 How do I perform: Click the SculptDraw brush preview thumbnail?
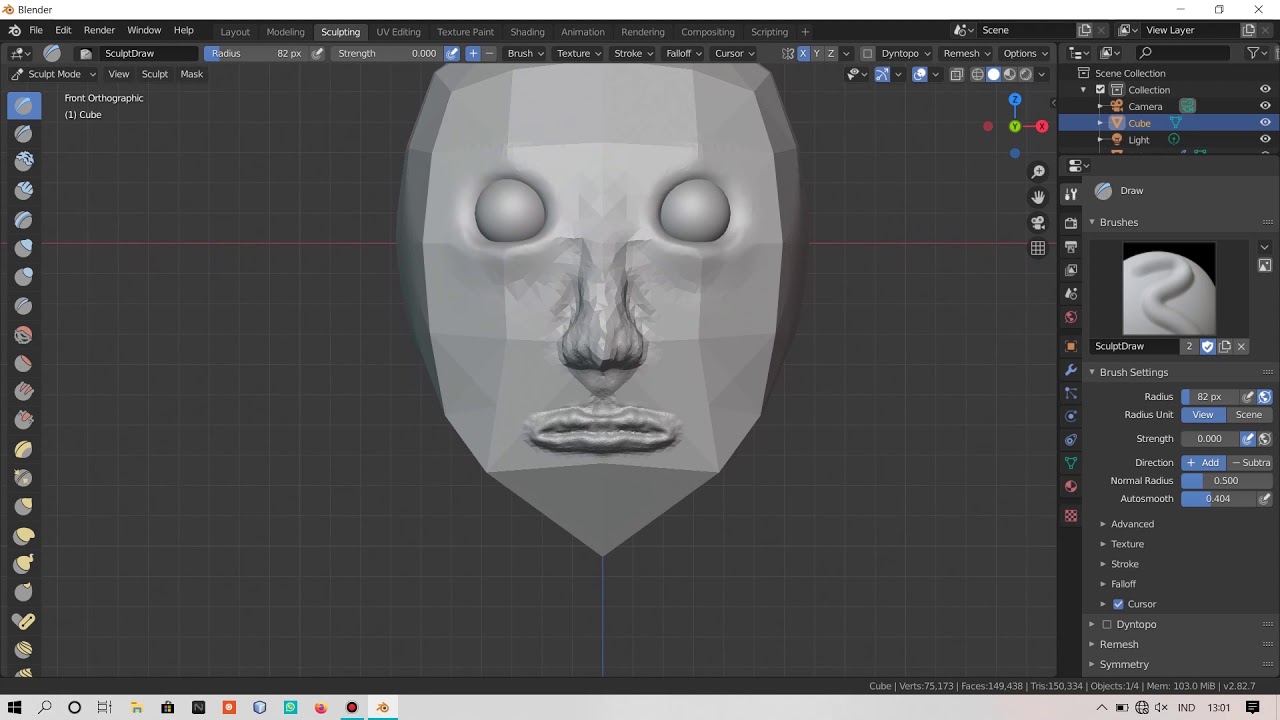pos(1169,288)
